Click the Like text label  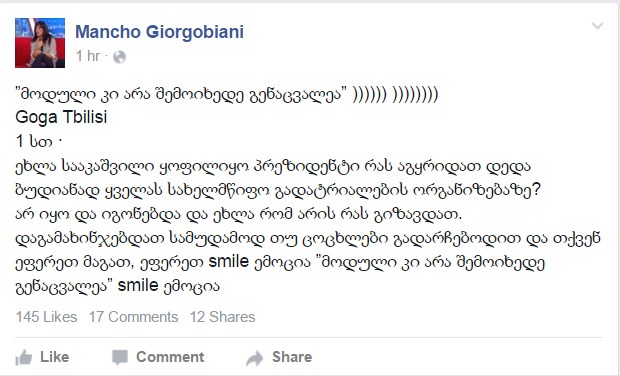coord(55,357)
